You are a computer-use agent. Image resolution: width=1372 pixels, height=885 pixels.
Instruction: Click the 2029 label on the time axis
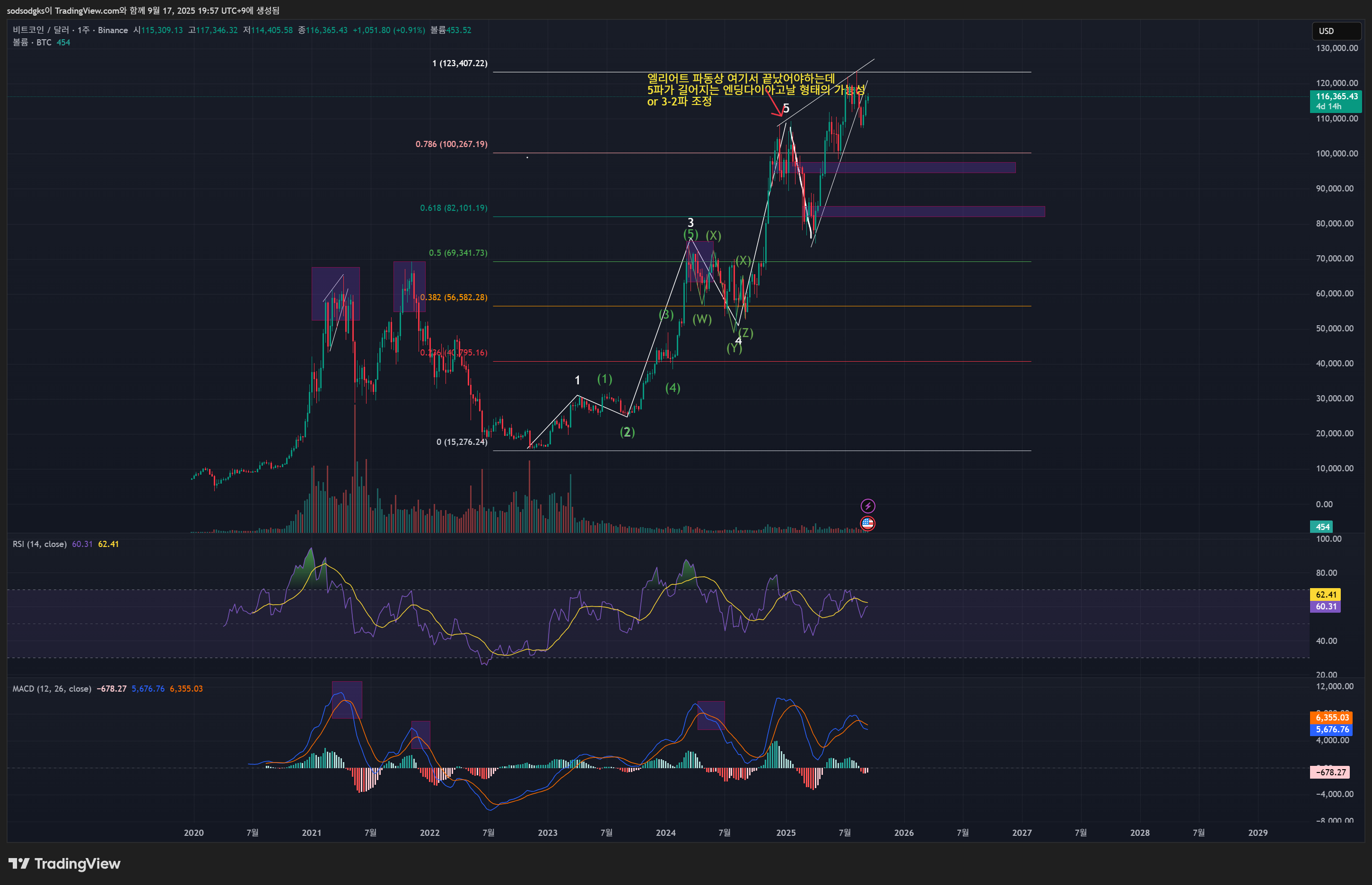pos(1258,833)
